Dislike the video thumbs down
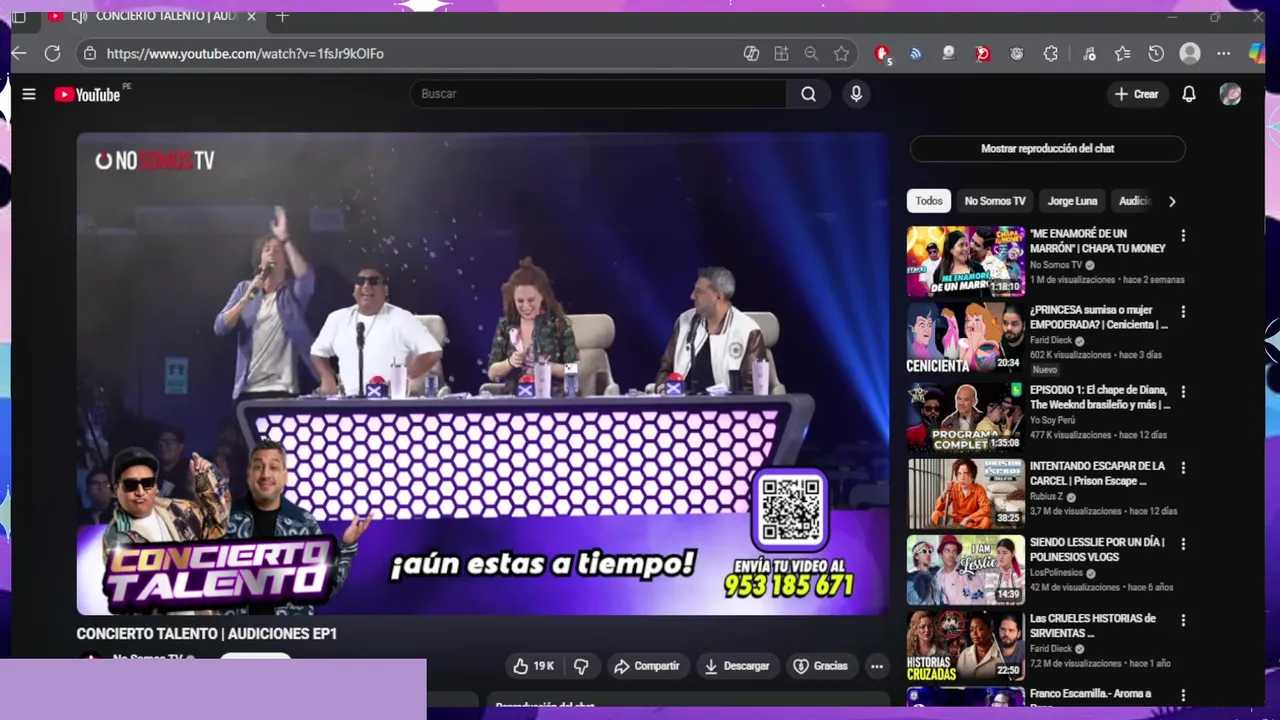 coord(581,666)
